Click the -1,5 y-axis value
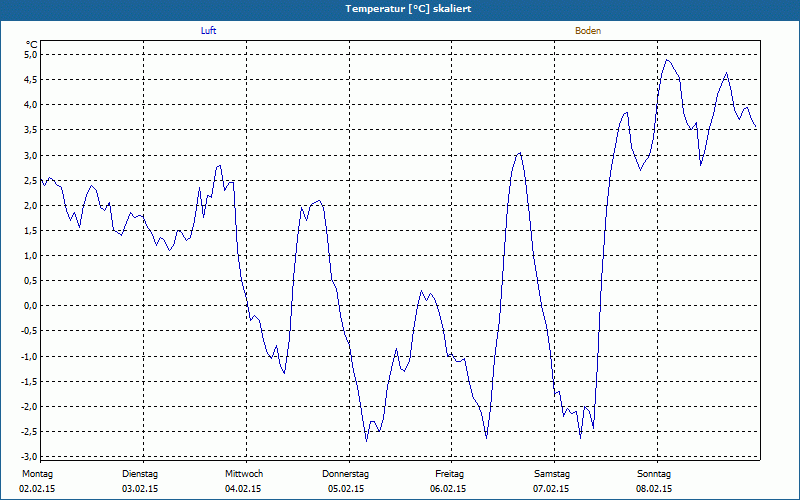Image resolution: width=800 pixels, height=500 pixels. pyautogui.click(x=30, y=382)
